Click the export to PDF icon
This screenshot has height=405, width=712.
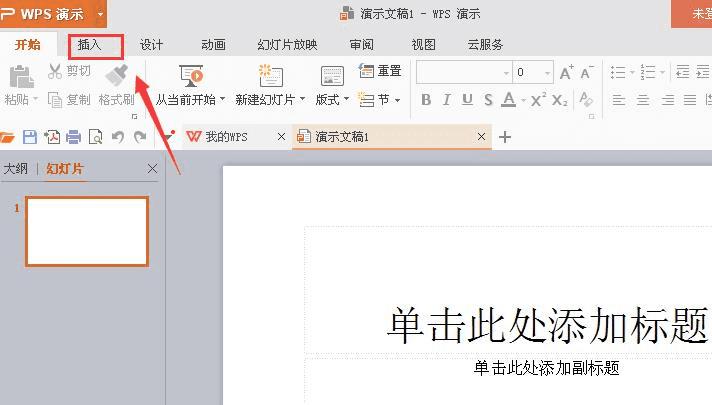52,137
